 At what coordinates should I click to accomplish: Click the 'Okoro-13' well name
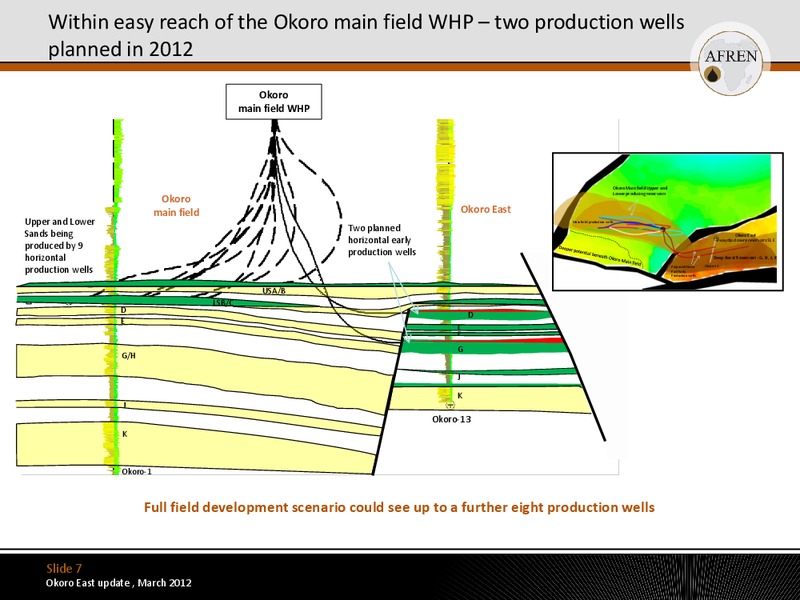coord(452,419)
